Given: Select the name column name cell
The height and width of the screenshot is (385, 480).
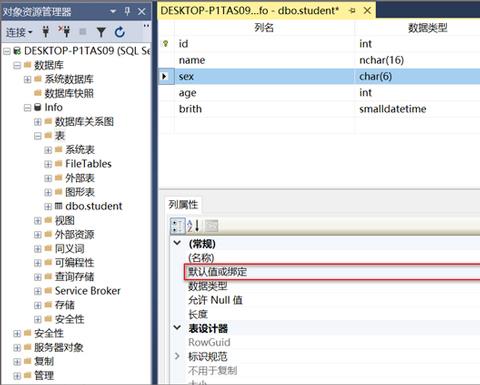Looking at the screenshot, I should [264, 60].
